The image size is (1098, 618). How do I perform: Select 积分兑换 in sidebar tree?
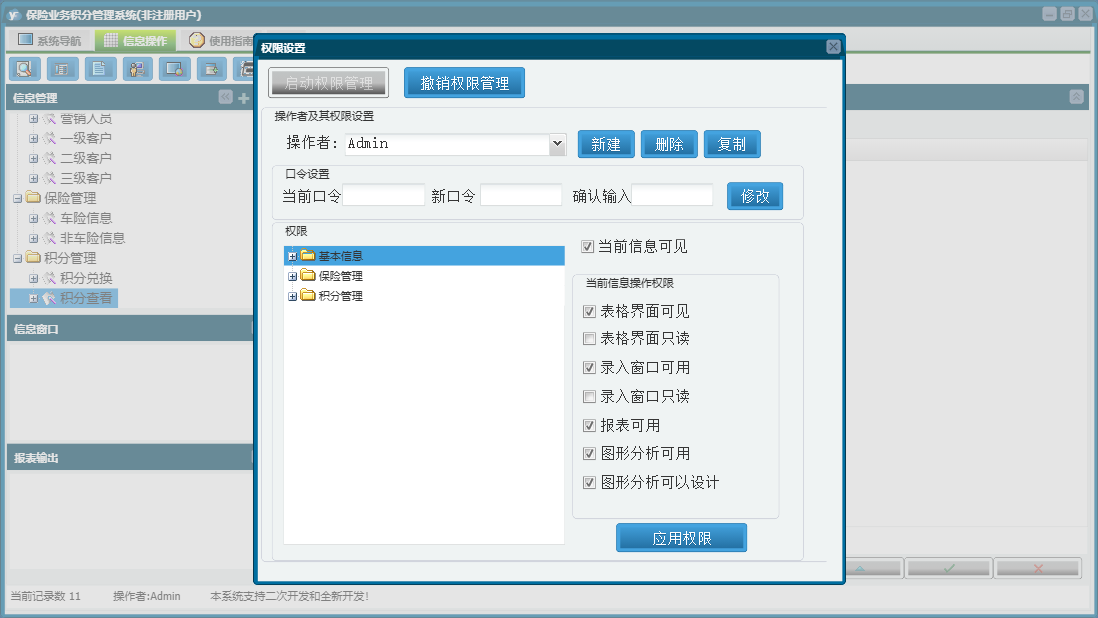click(86, 279)
